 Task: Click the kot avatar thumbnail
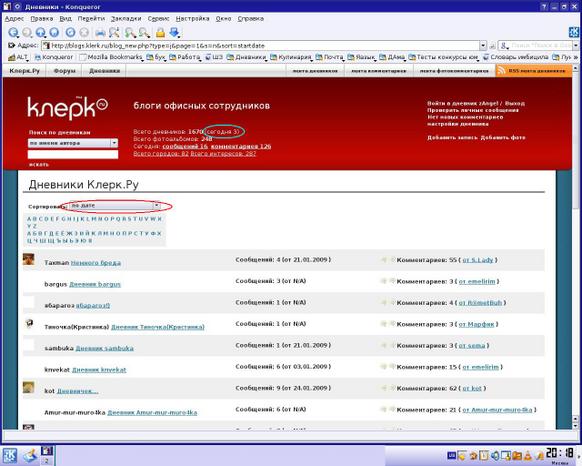tap(29, 387)
